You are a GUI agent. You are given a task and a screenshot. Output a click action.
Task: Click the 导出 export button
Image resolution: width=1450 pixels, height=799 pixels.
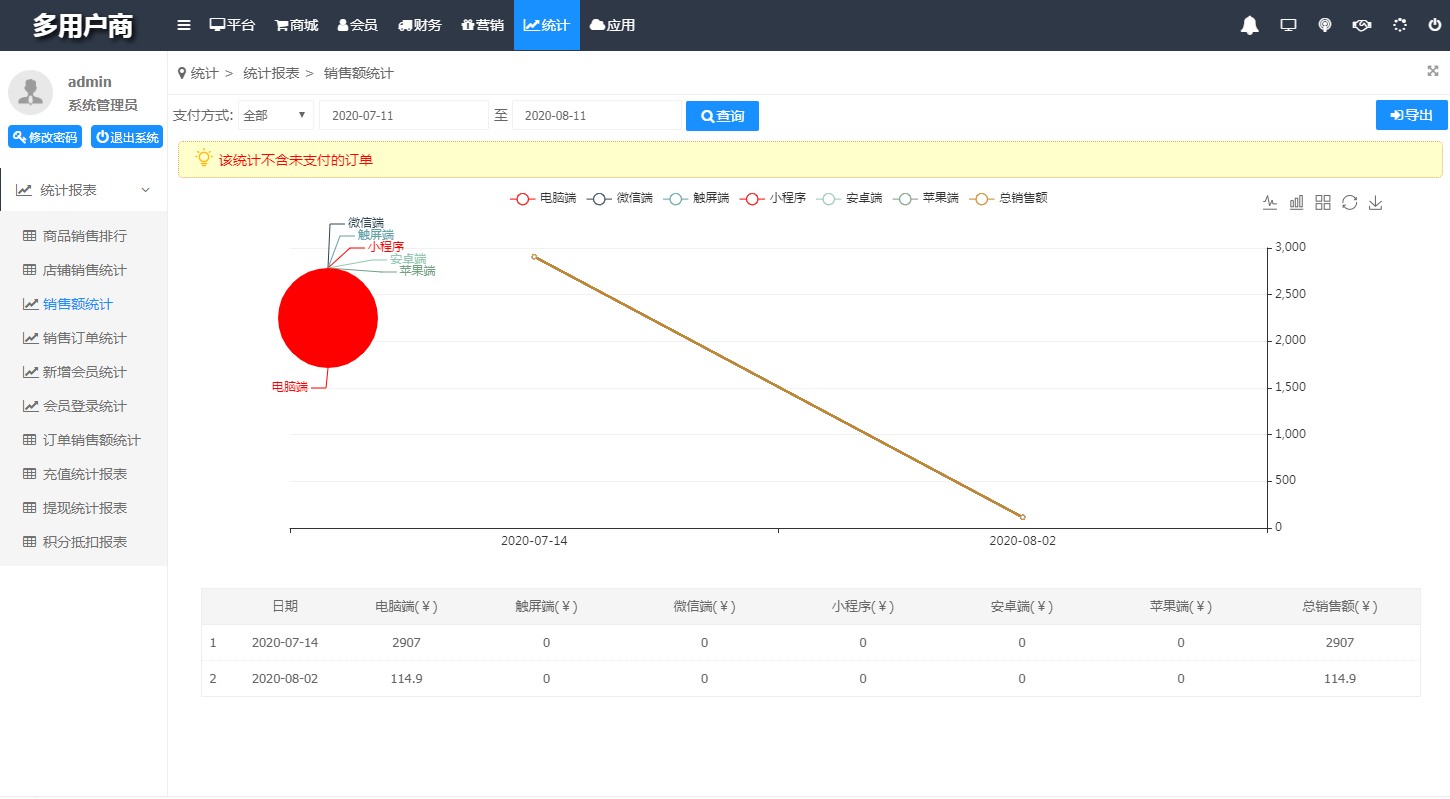1411,115
